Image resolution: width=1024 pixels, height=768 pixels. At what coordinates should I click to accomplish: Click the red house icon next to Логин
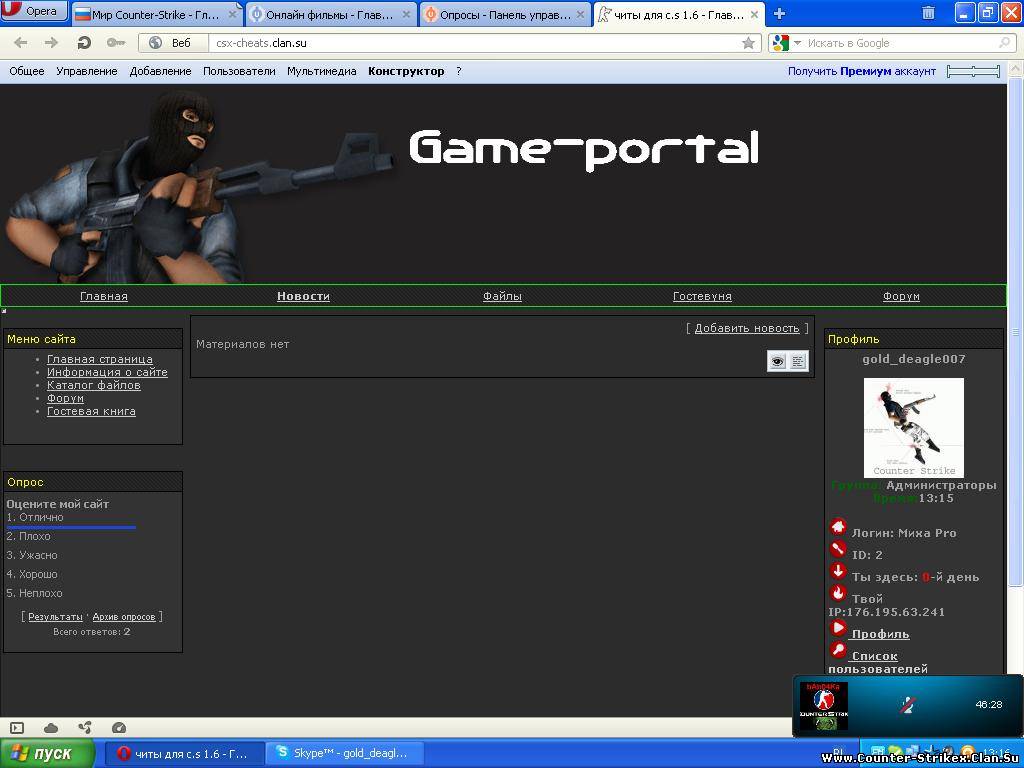point(838,527)
